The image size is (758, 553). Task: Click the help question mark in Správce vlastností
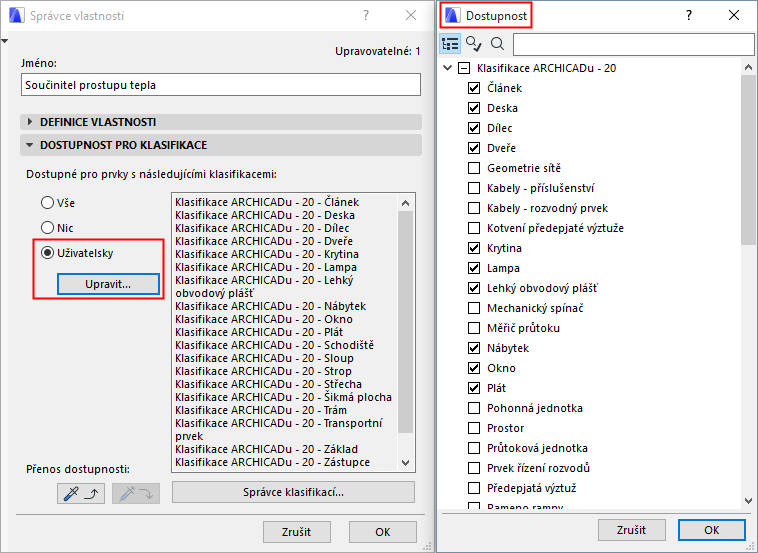click(366, 16)
